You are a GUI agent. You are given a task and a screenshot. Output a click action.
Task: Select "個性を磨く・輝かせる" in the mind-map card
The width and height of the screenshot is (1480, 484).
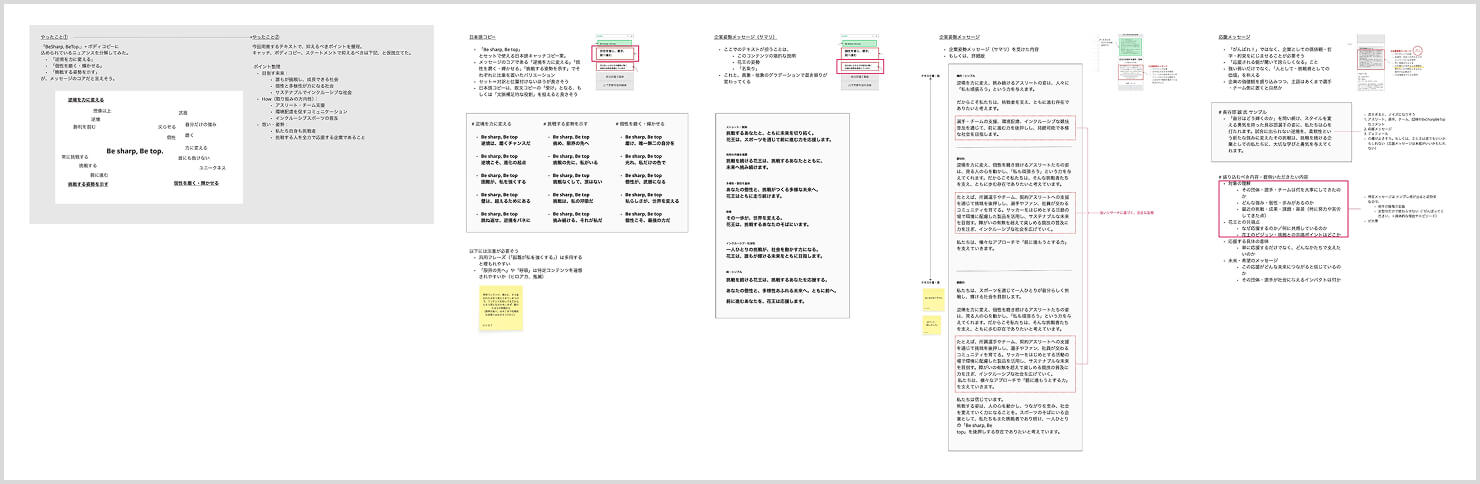196,183
